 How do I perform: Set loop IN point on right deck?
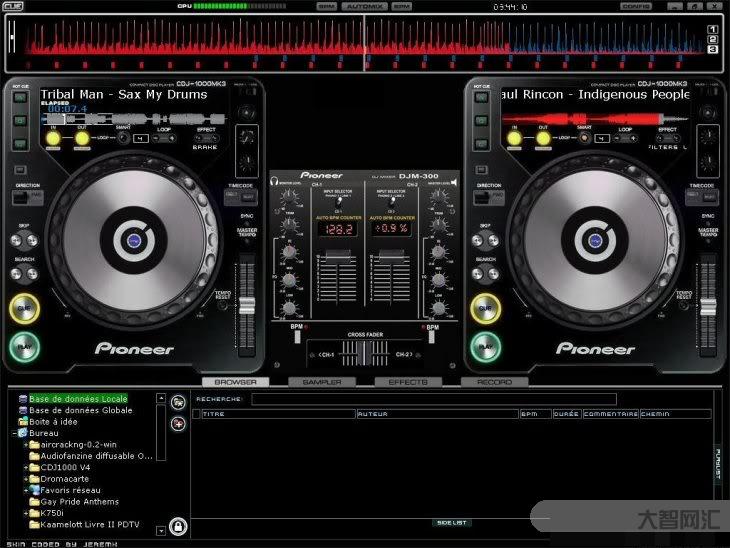pyautogui.click(x=514, y=138)
